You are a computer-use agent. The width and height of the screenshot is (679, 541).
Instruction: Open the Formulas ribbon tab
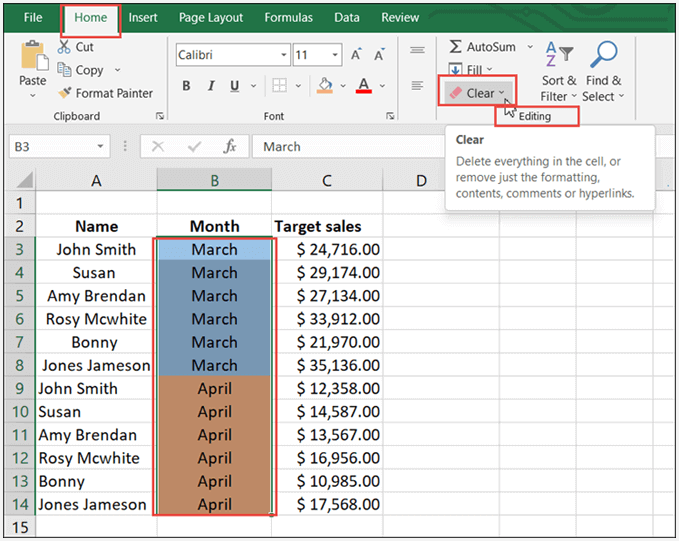[288, 17]
